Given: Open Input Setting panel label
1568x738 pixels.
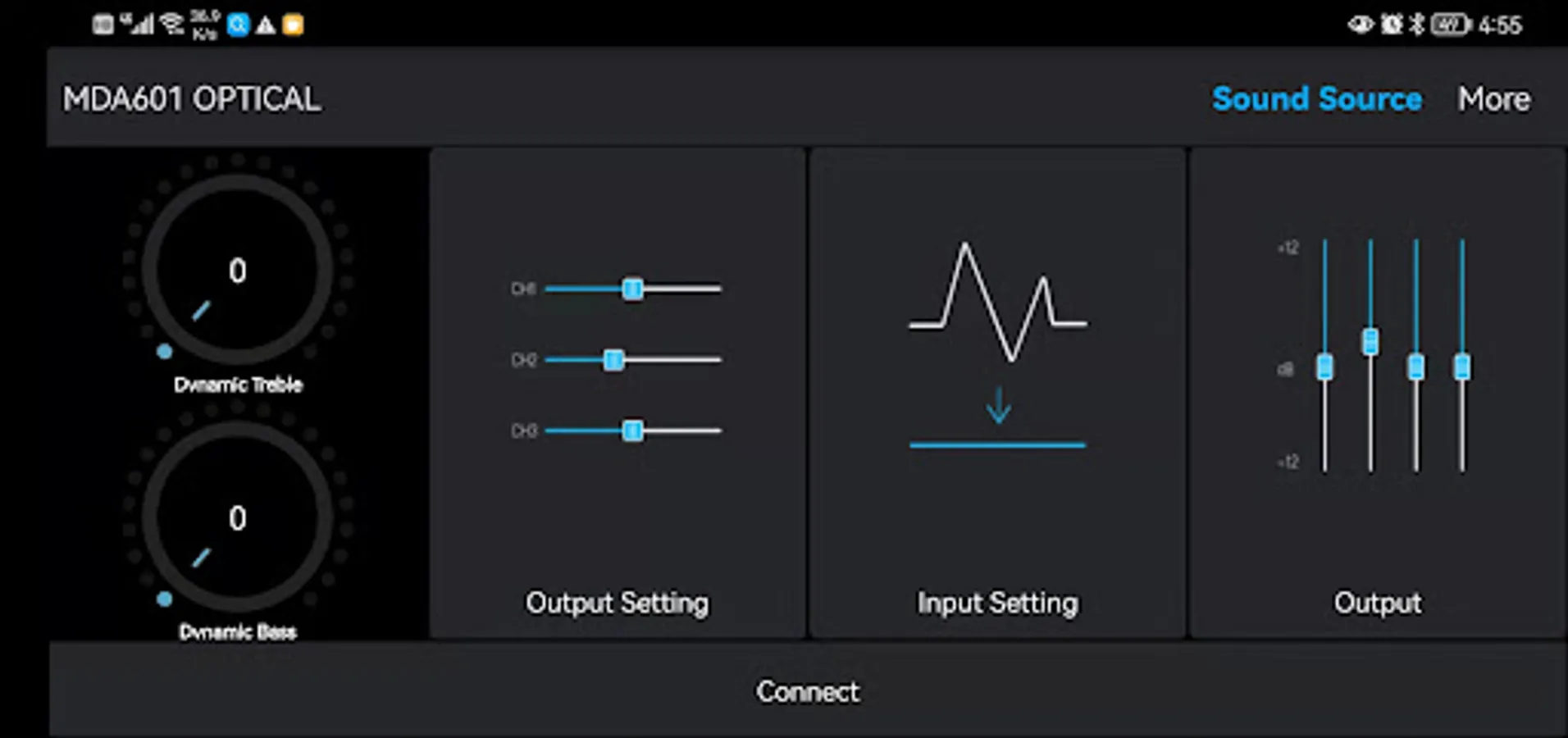Looking at the screenshot, I should pos(997,603).
